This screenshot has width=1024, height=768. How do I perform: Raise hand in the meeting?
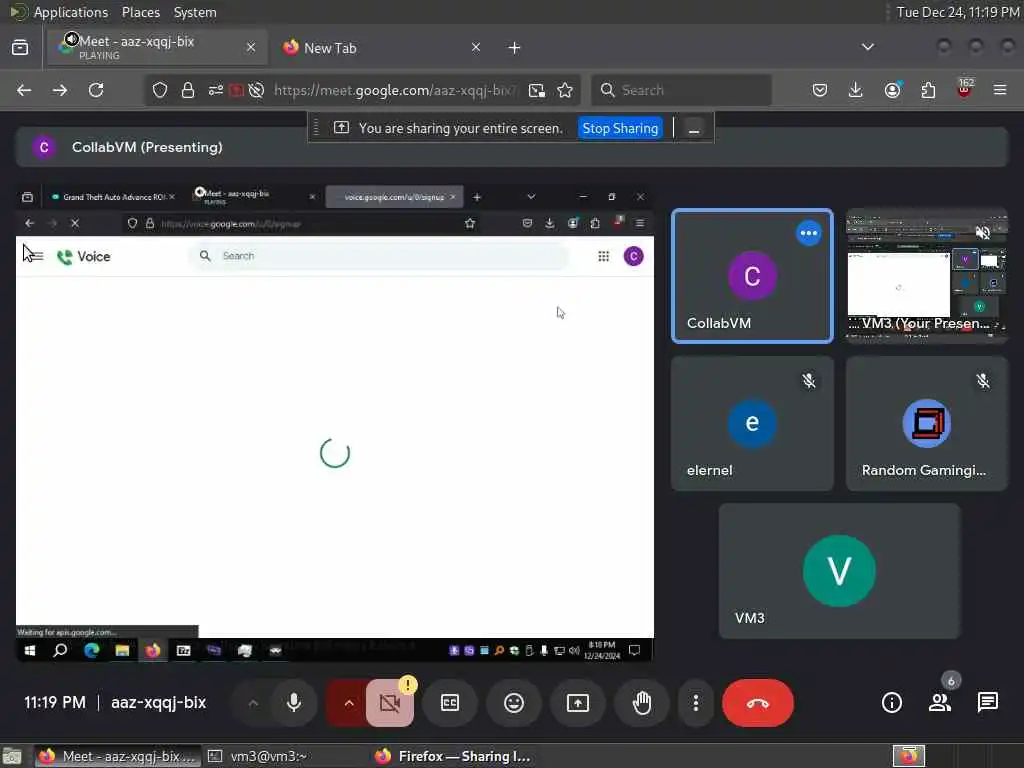642,703
